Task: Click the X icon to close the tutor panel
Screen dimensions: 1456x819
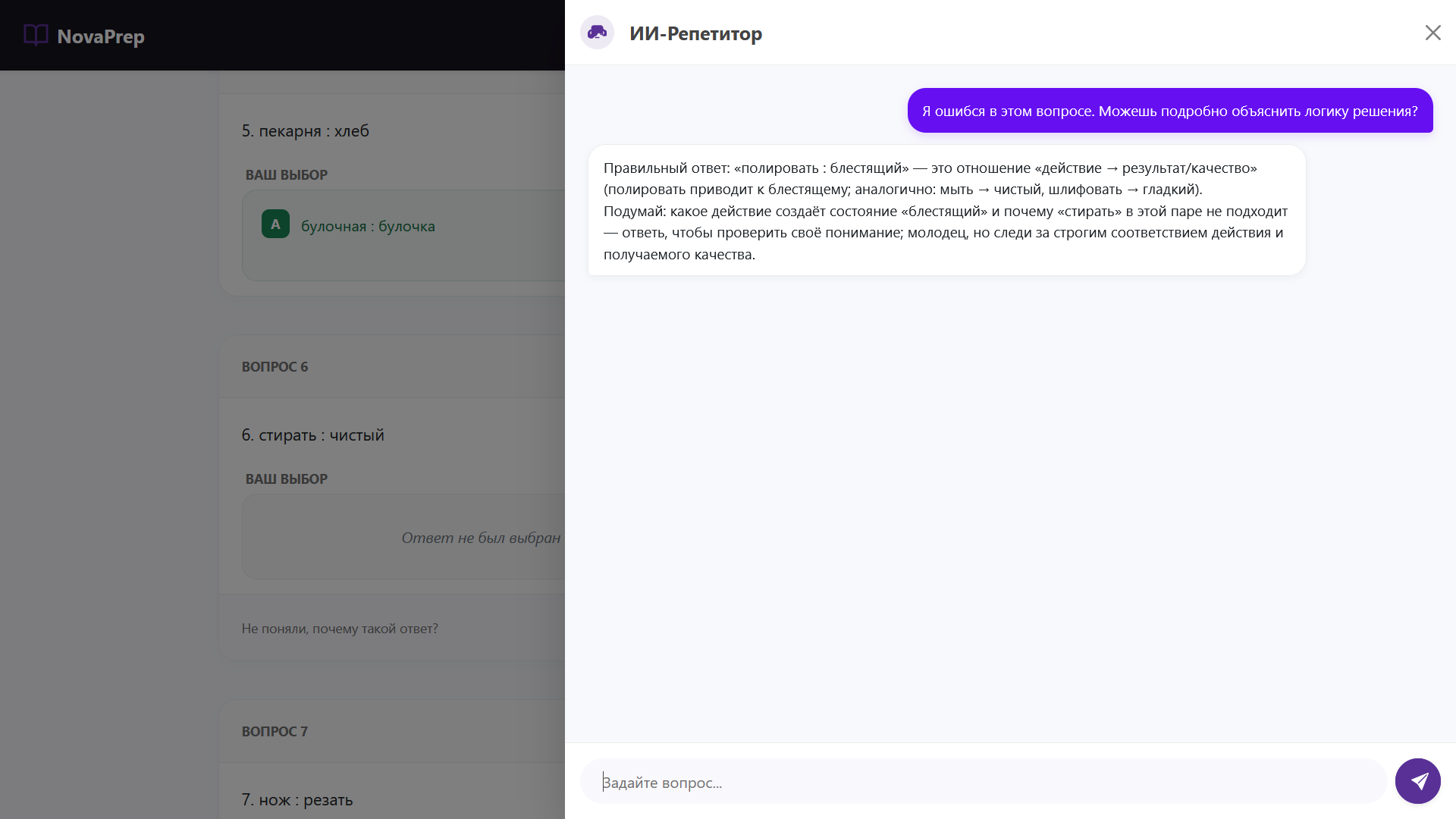Action: point(1432,33)
